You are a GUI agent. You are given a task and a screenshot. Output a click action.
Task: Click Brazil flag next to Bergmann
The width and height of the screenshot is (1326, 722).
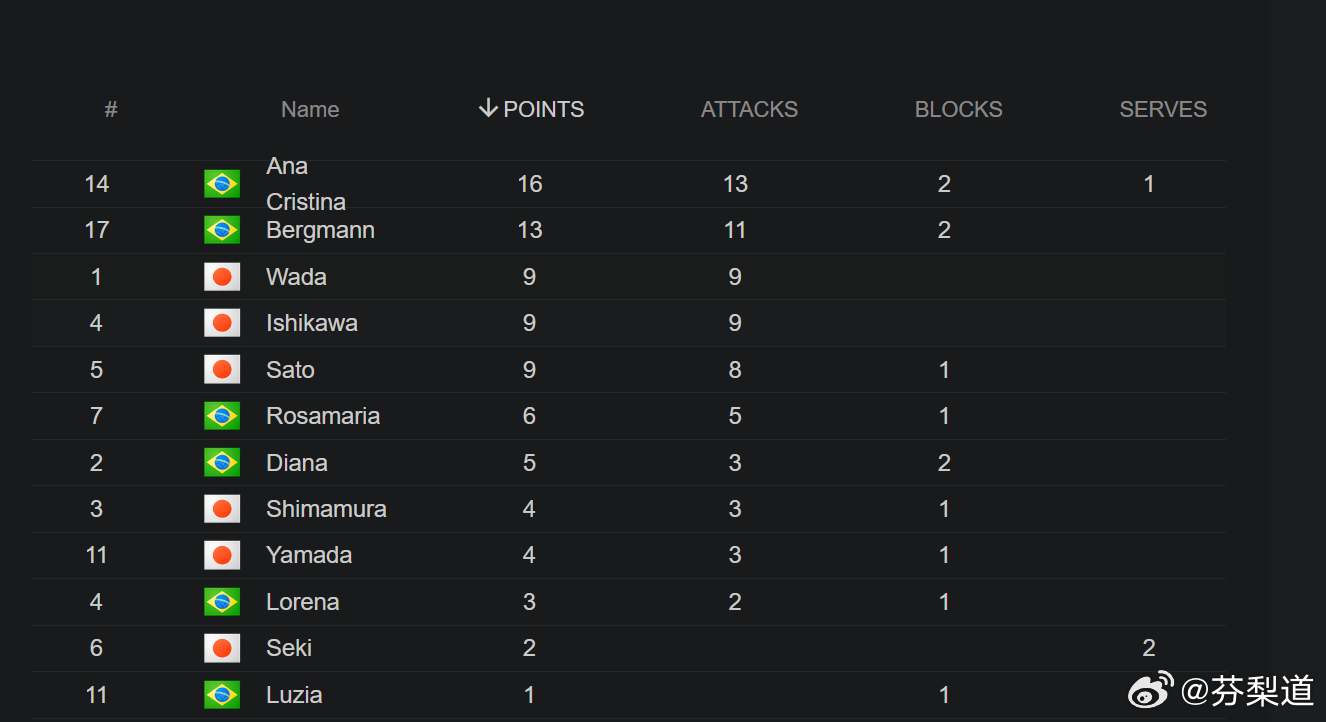pos(222,230)
